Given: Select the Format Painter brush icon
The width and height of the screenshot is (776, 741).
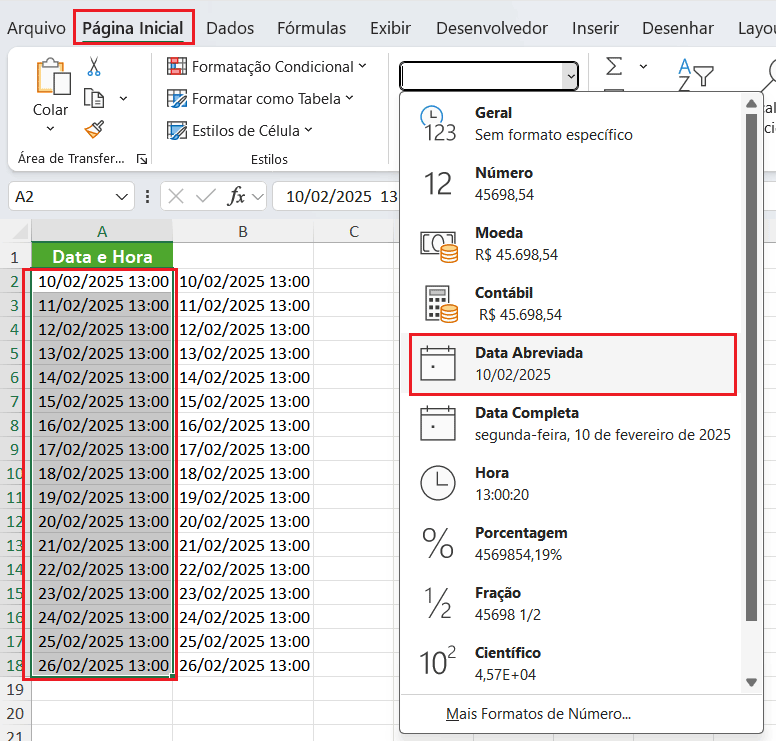Looking at the screenshot, I should pyautogui.click(x=94, y=130).
